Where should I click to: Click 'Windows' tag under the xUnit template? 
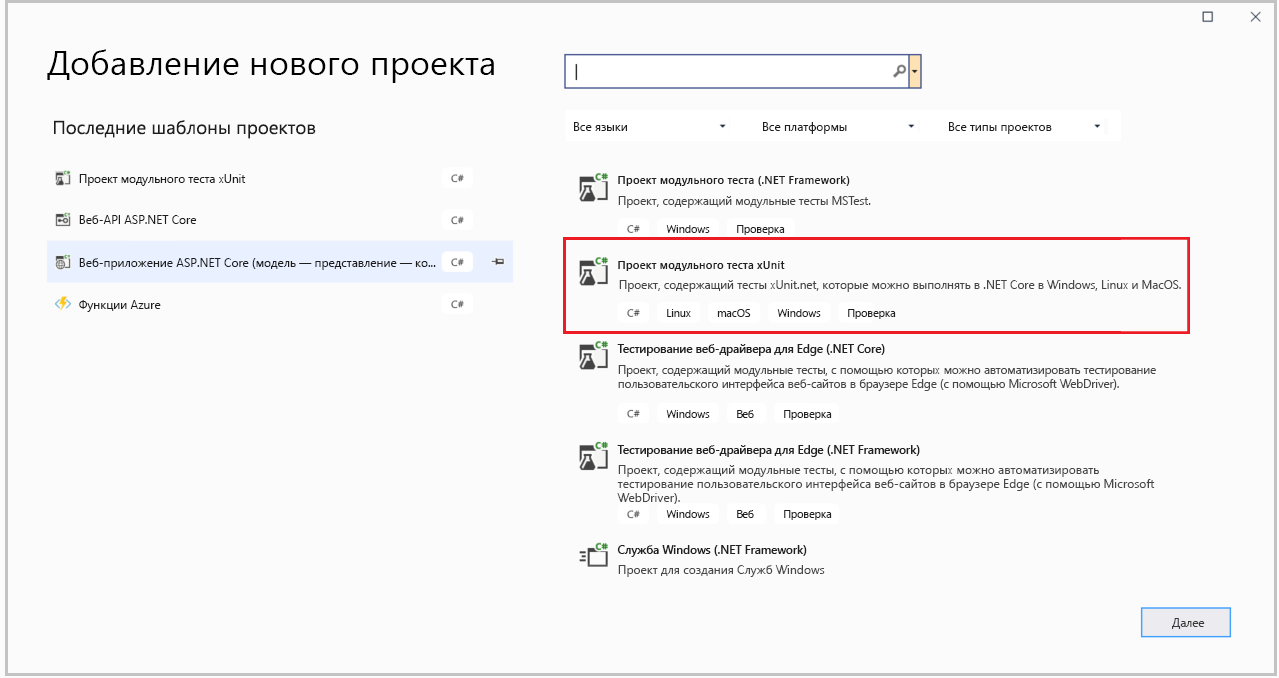(x=798, y=313)
